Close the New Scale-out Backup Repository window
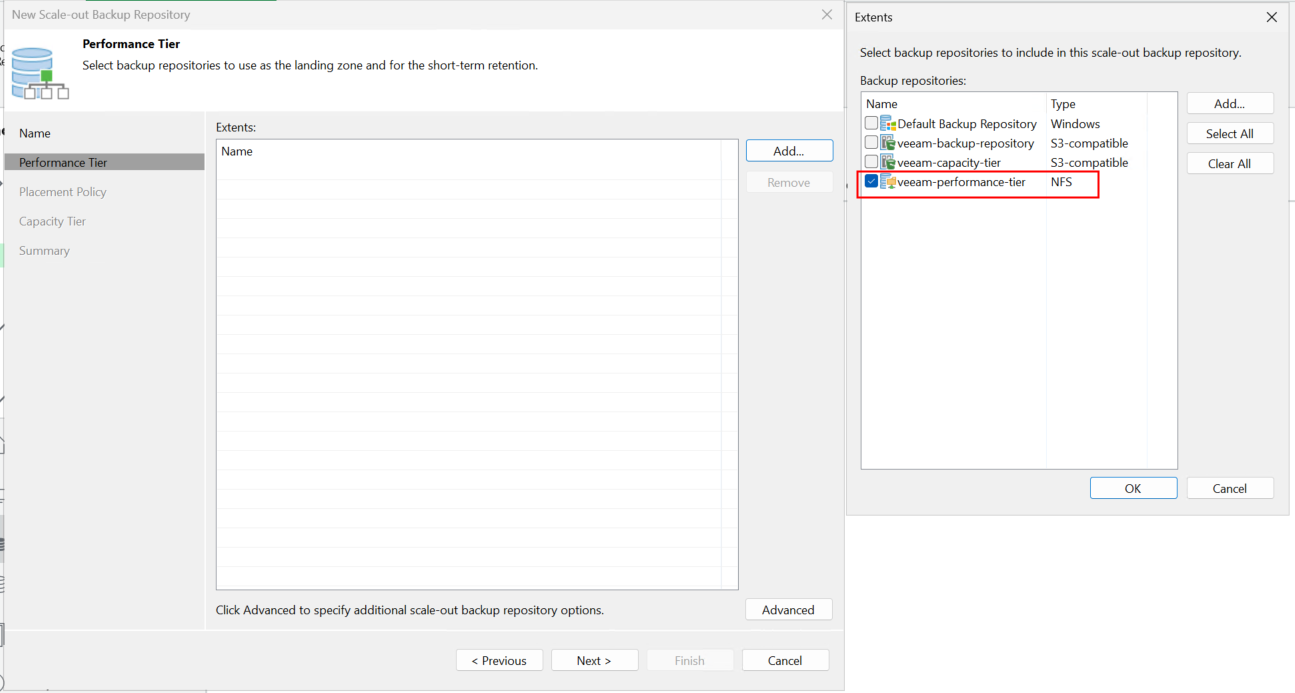This screenshot has width=1295, height=693. tap(826, 14)
